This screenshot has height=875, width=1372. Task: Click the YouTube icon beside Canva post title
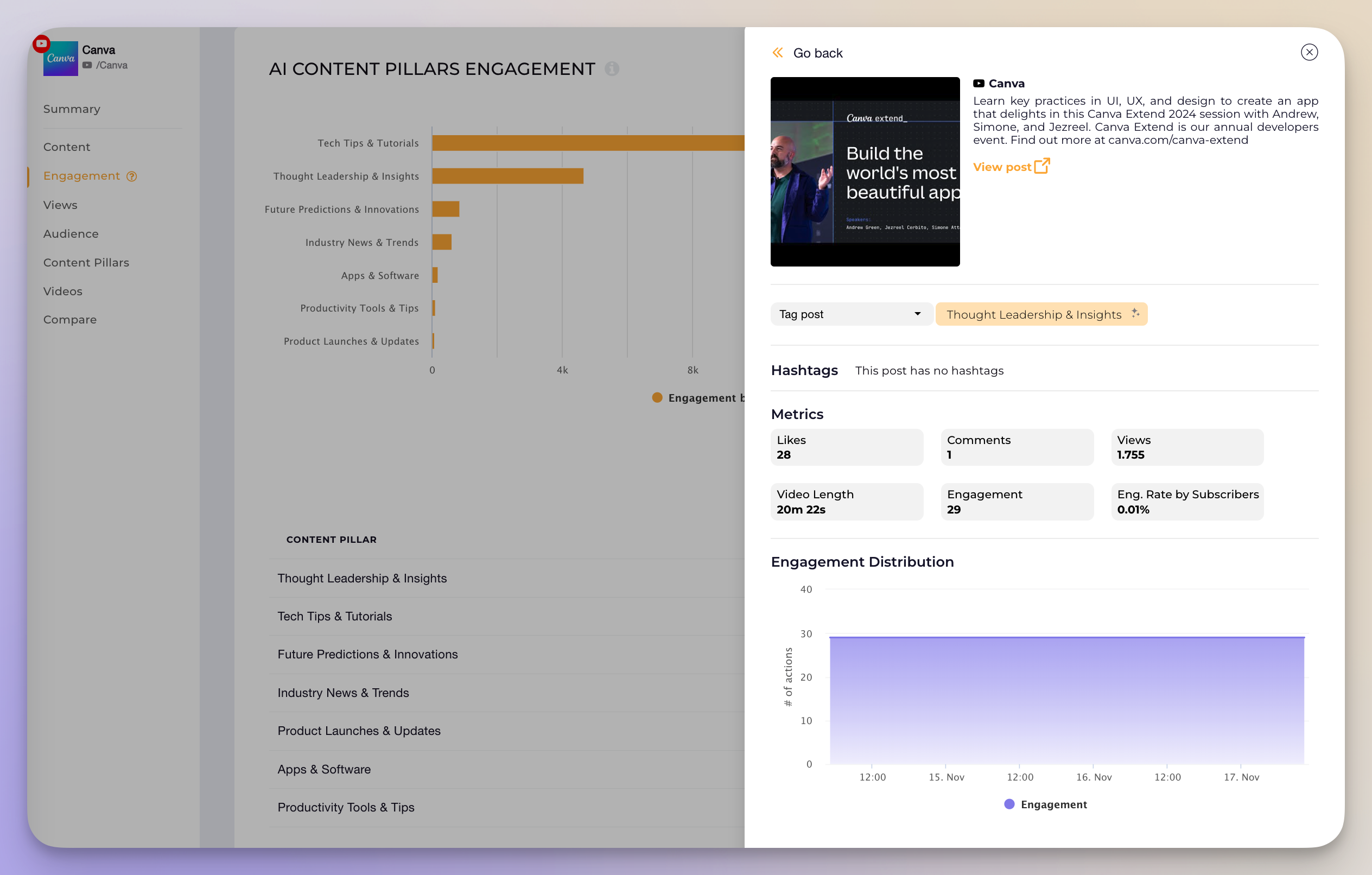pyautogui.click(x=979, y=83)
